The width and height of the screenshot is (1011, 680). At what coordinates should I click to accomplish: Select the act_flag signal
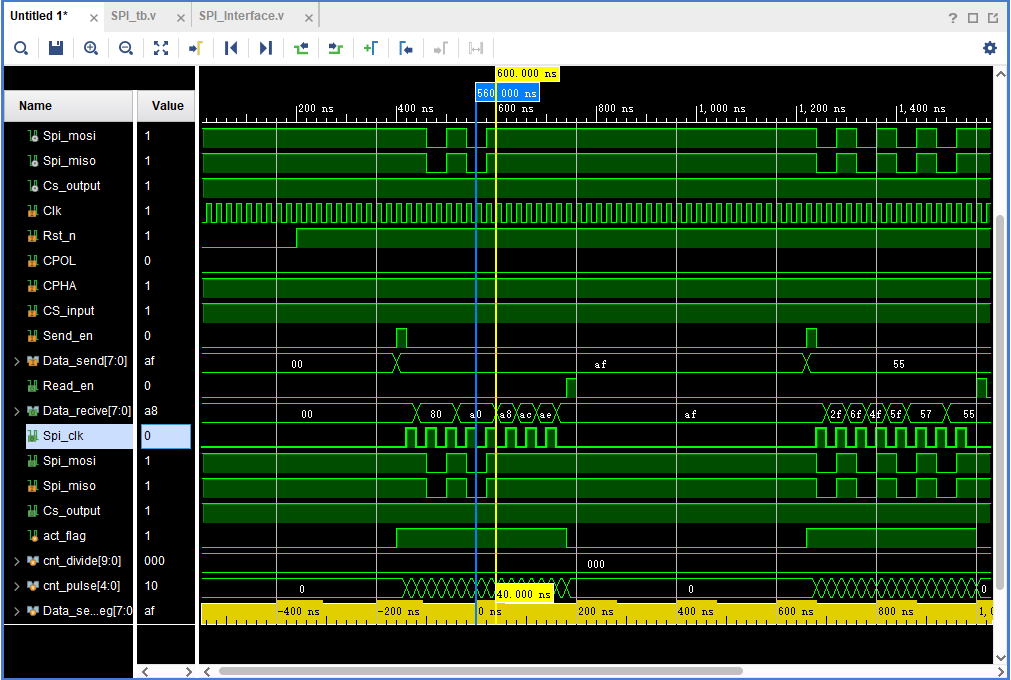pyautogui.click(x=64, y=536)
